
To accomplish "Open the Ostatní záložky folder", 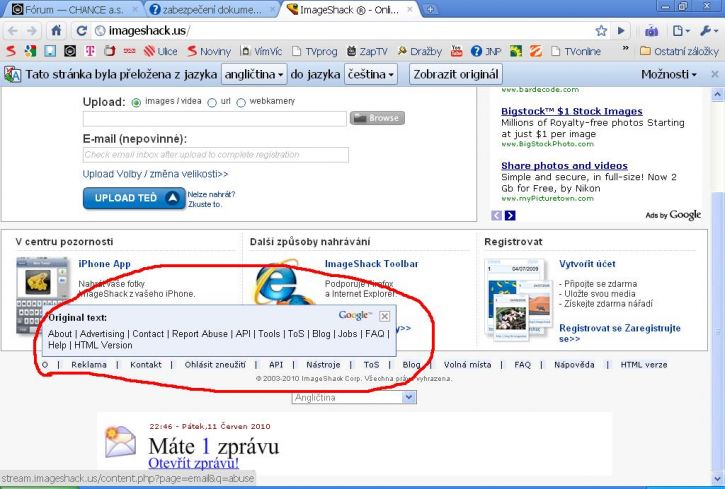I will coord(679,51).
